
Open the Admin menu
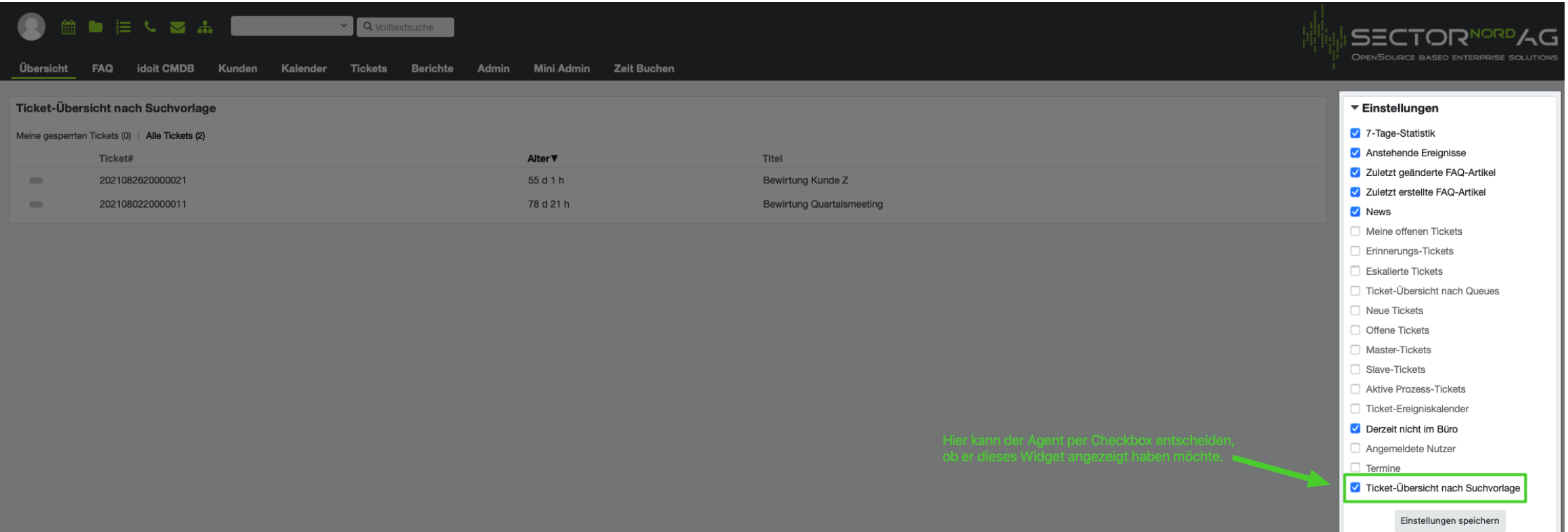coord(493,68)
